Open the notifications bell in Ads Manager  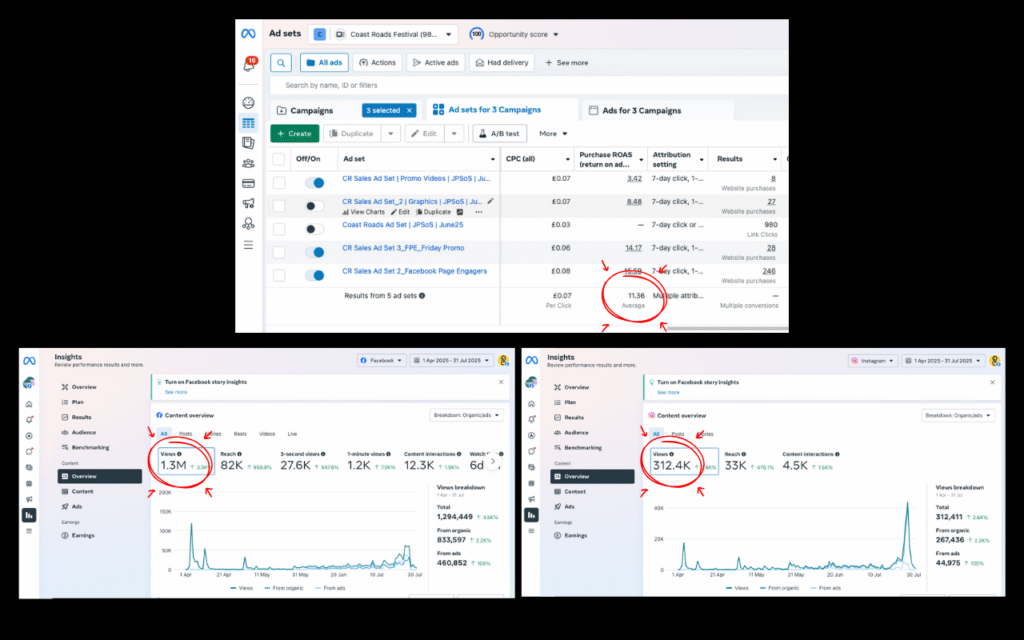pyautogui.click(x=249, y=65)
